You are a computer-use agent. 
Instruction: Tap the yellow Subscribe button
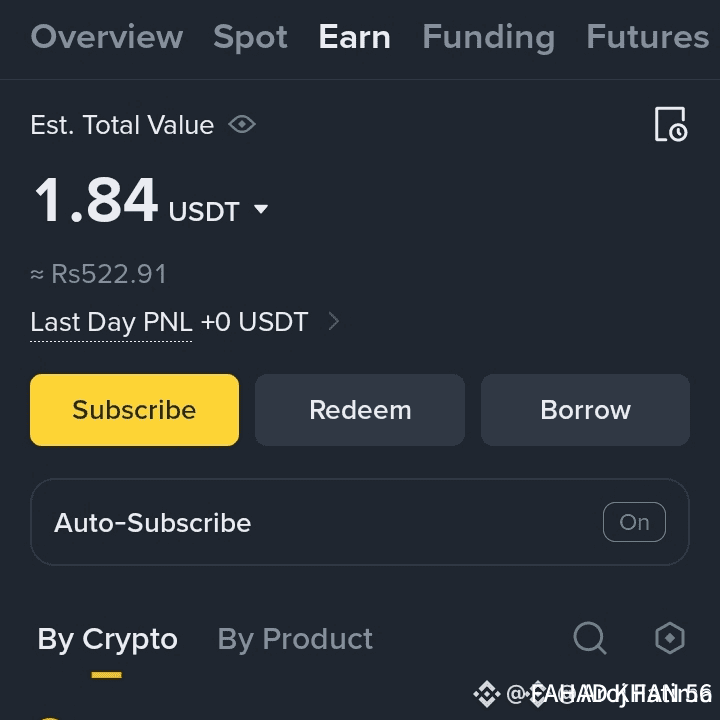(135, 410)
